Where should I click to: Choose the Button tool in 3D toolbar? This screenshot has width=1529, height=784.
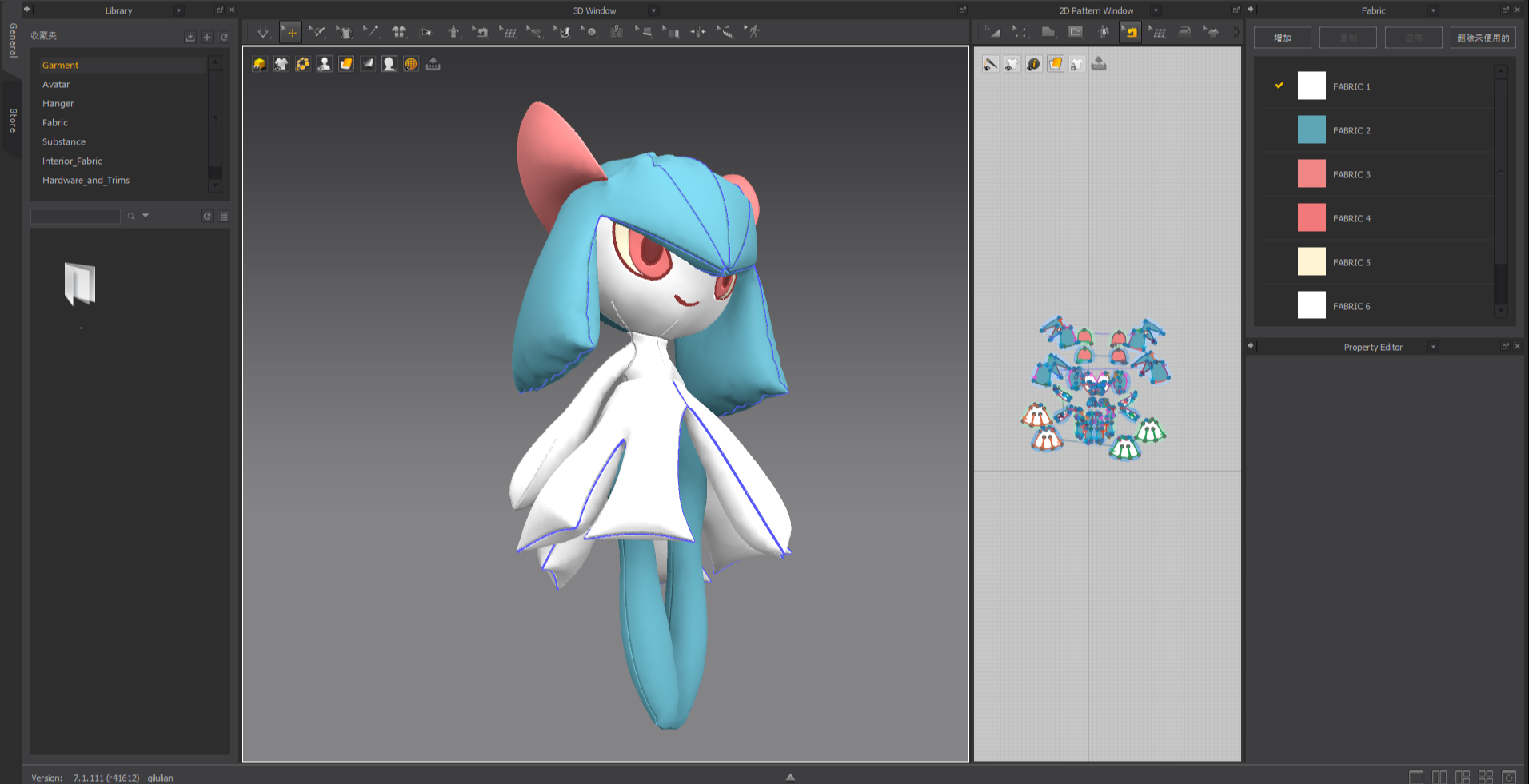[589, 32]
